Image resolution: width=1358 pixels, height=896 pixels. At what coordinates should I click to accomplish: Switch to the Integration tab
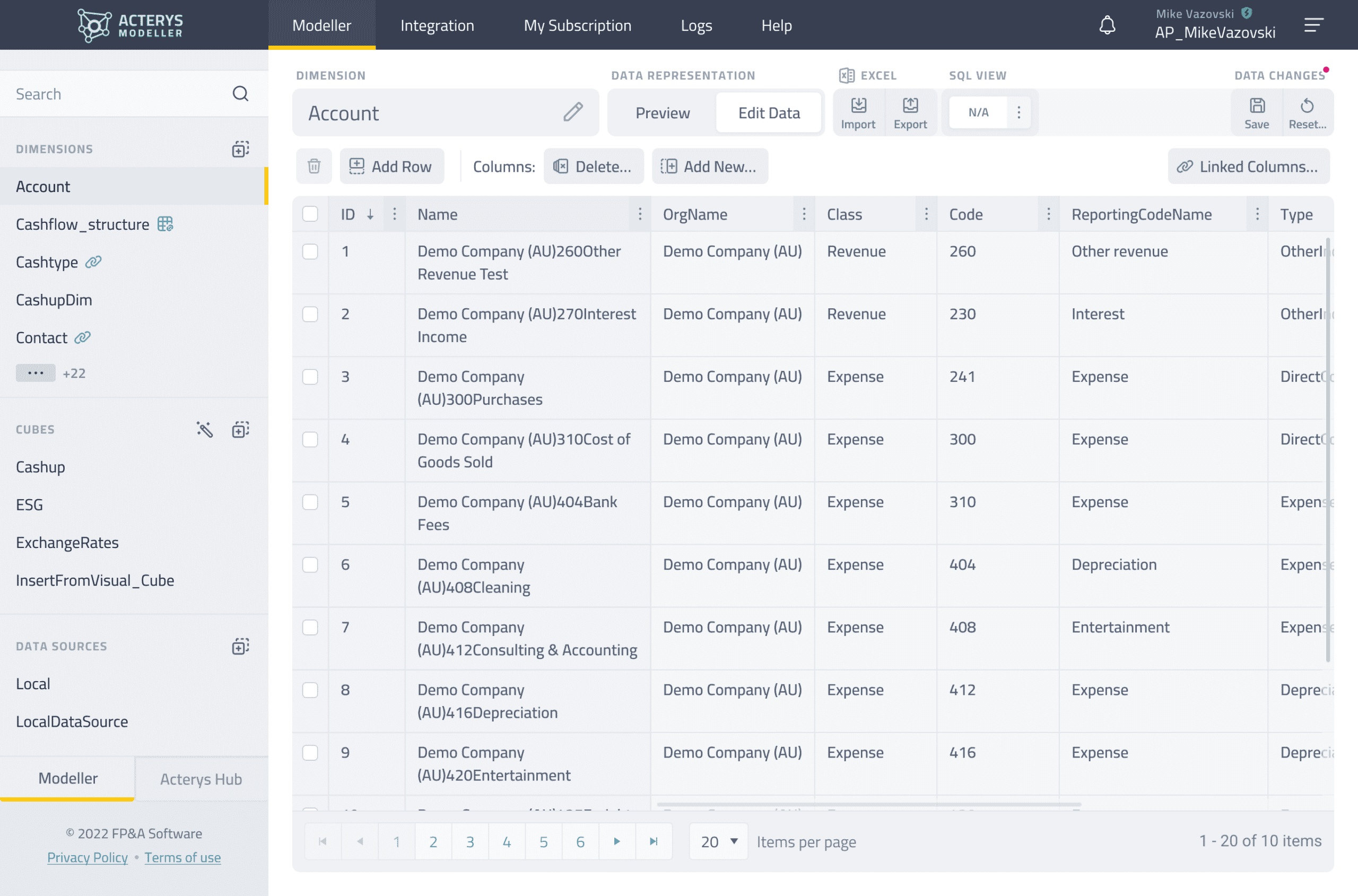[437, 25]
